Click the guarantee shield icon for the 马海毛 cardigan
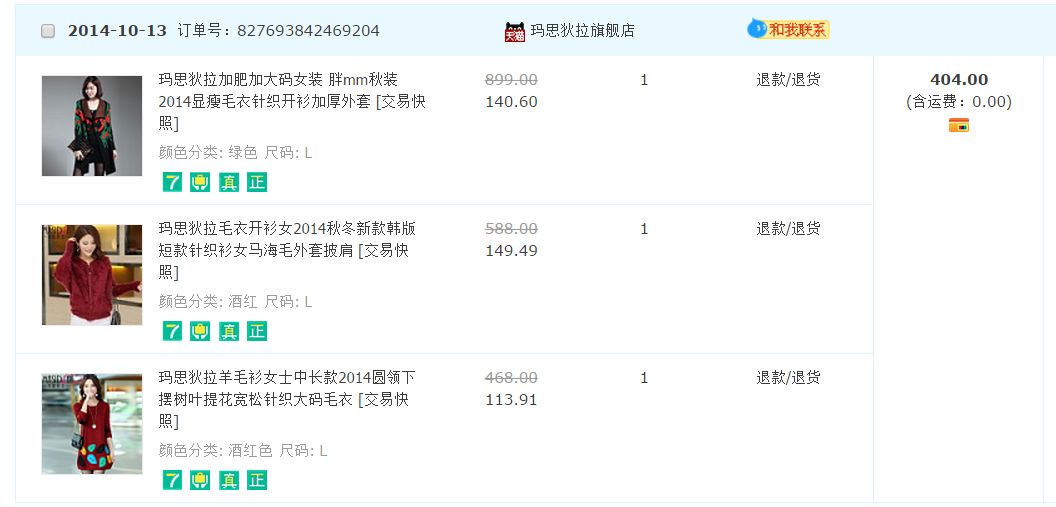Viewport: 1056px width, 507px height. [200, 331]
